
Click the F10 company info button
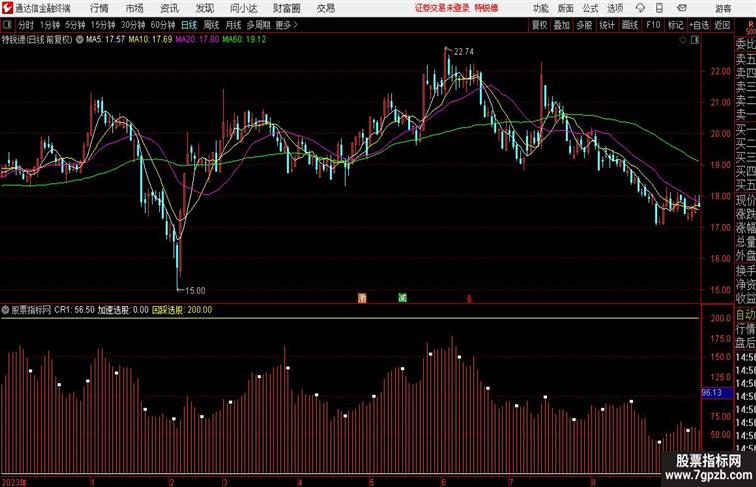653,25
